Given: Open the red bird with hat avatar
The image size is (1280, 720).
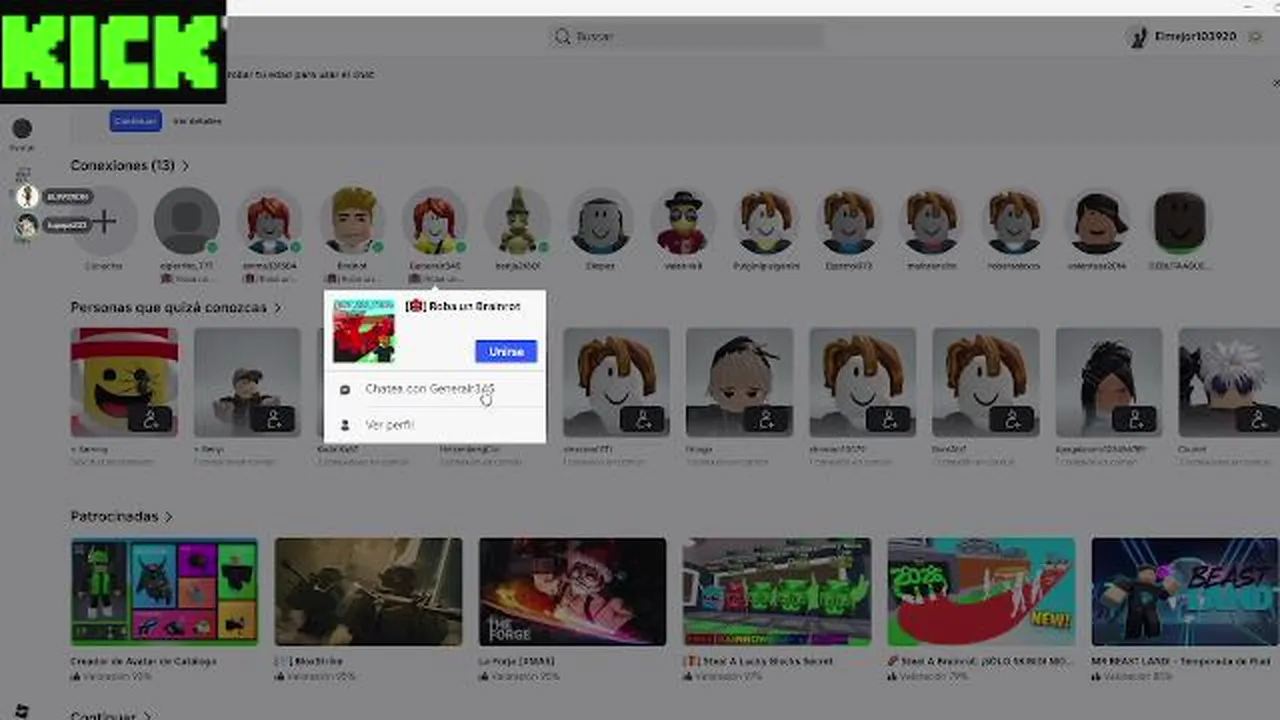Looking at the screenshot, I should pyautogui.click(x=683, y=221).
